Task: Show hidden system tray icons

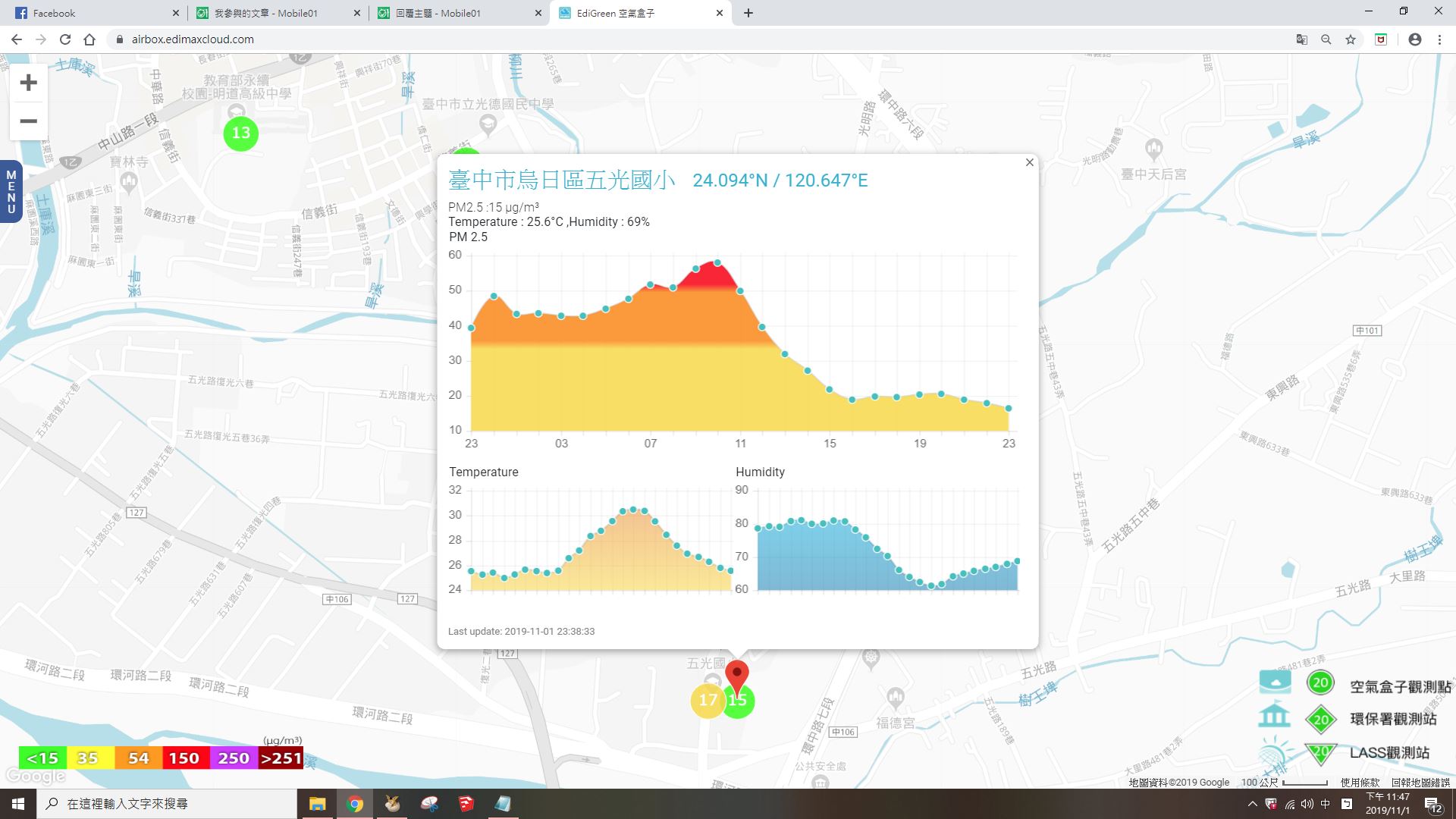Action: coord(1252,804)
